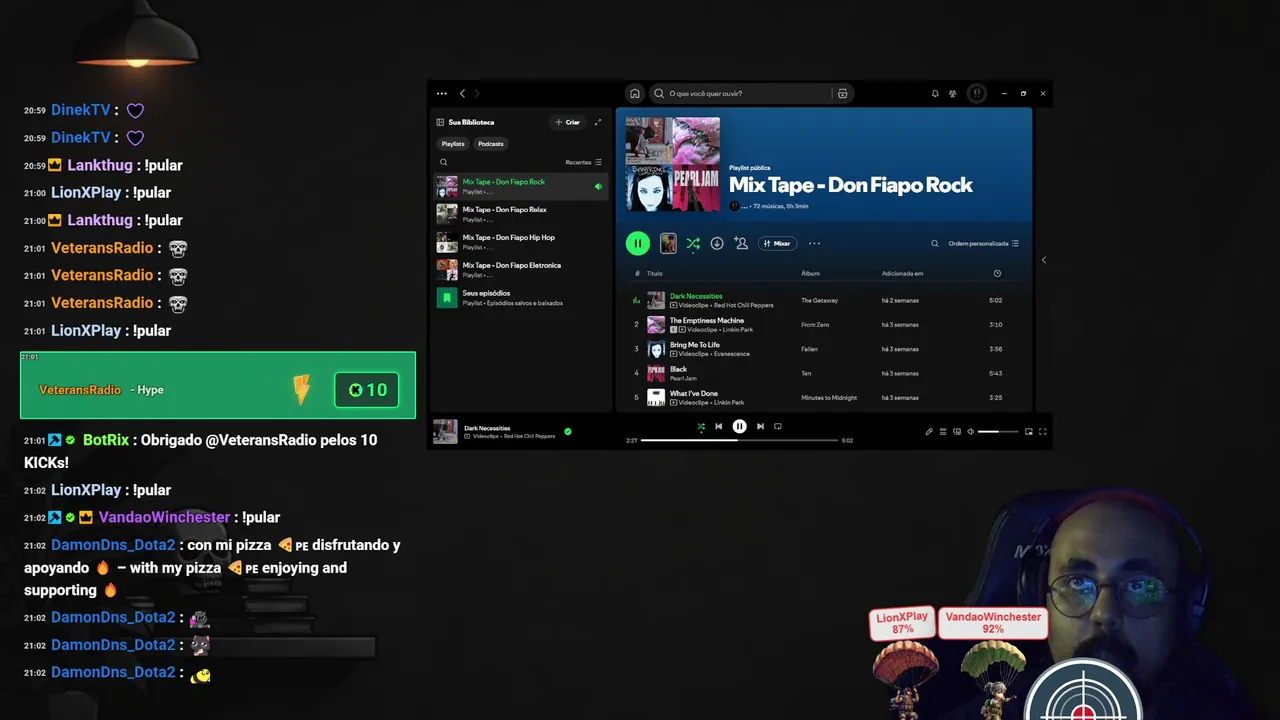
Task: Open the miniplayer icon
Action: [x=1029, y=432]
